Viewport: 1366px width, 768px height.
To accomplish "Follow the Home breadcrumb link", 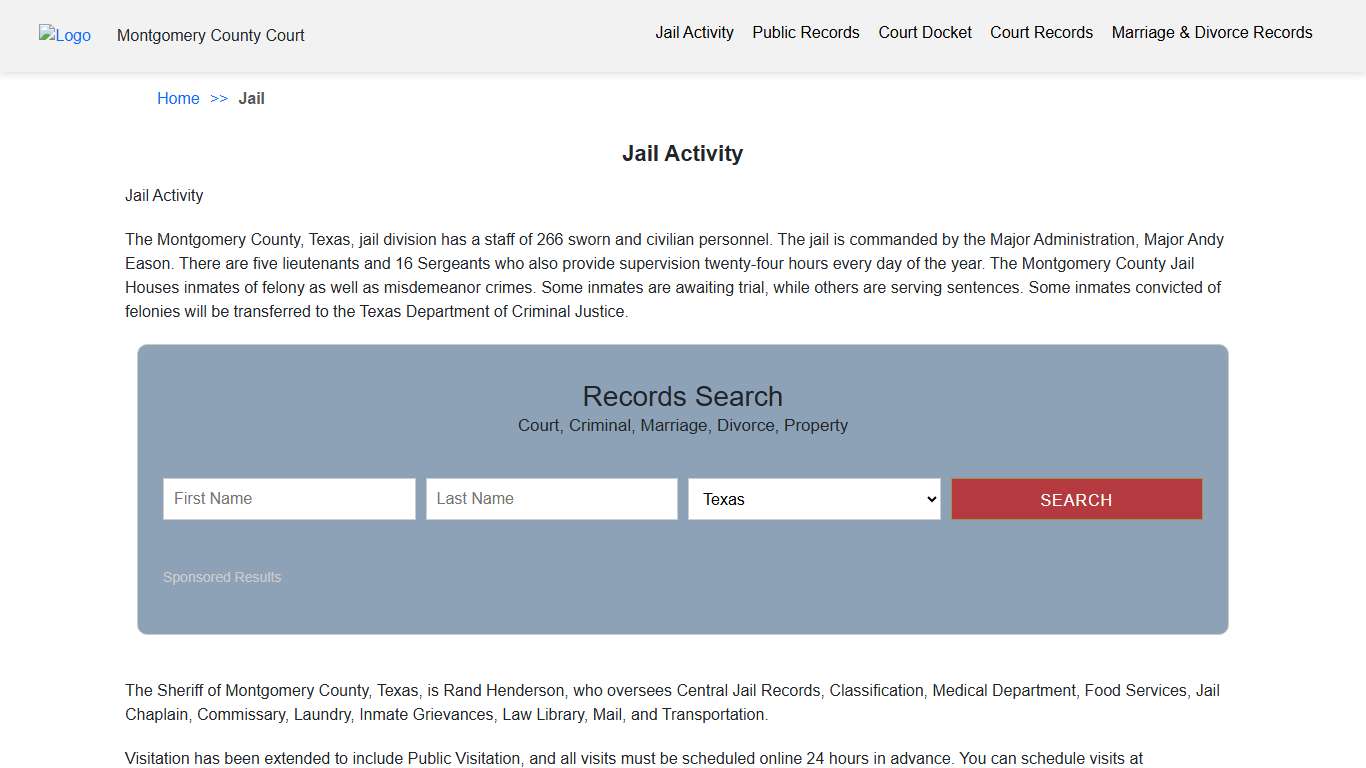I will pyautogui.click(x=178, y=98).
